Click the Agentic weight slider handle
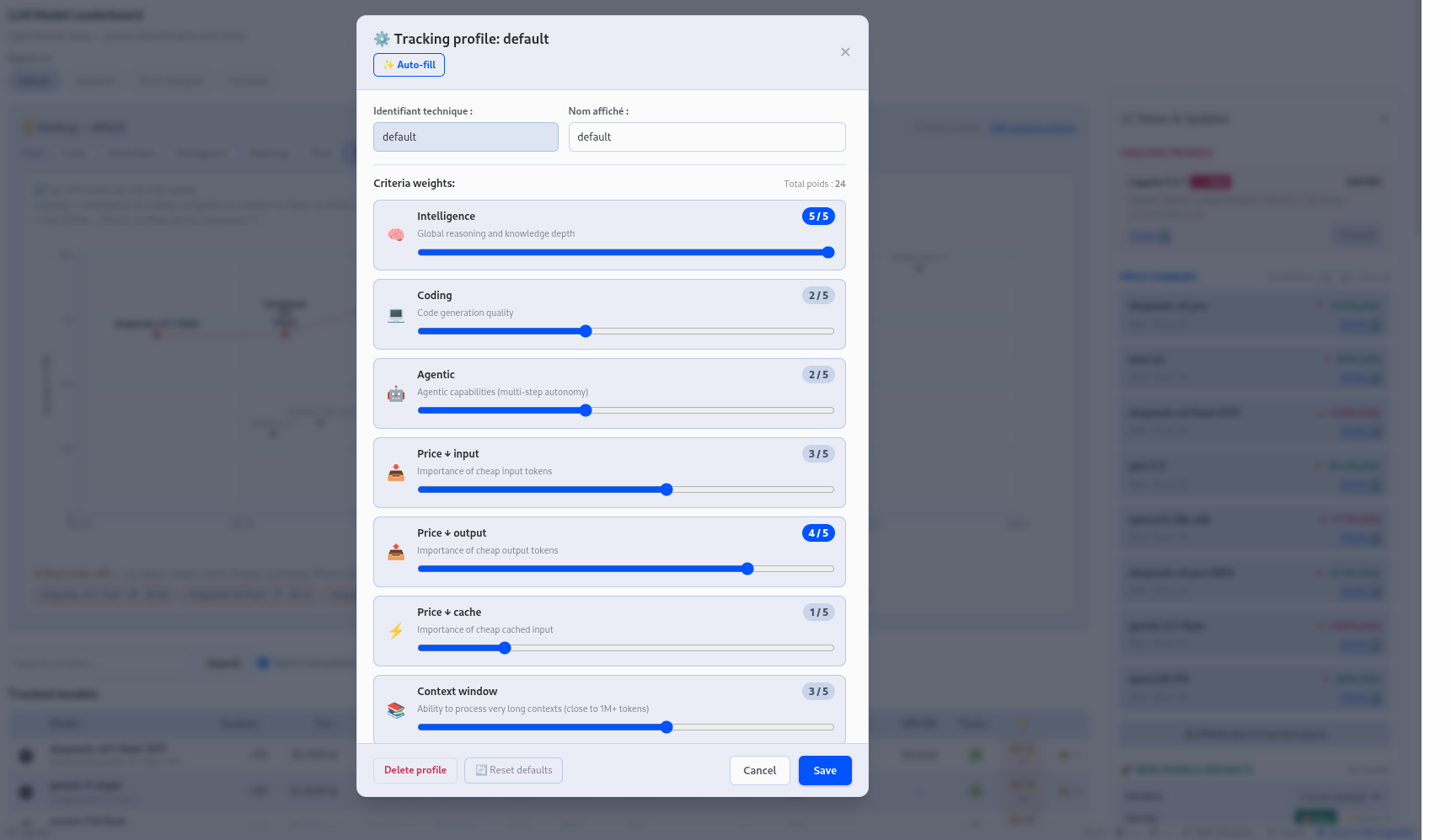This screenshot has height=840, width=1451. coord(586,410)
